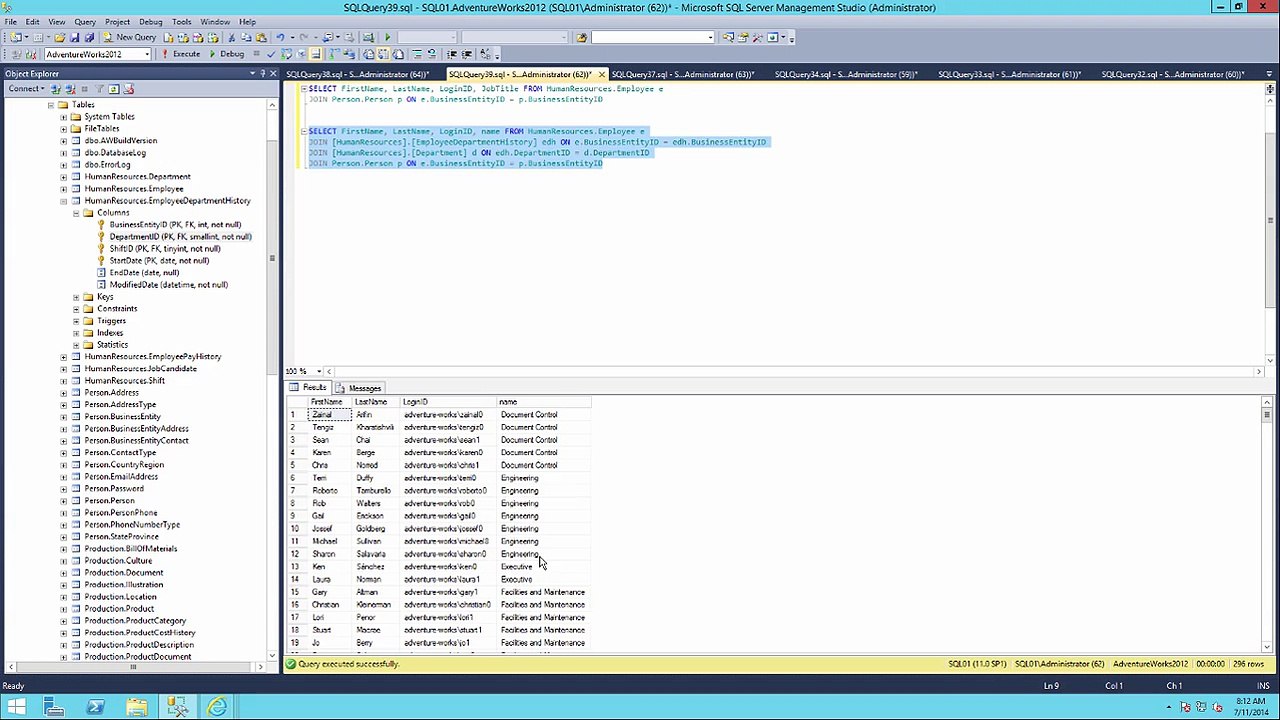Pin the Object Explorer panel

262,73
